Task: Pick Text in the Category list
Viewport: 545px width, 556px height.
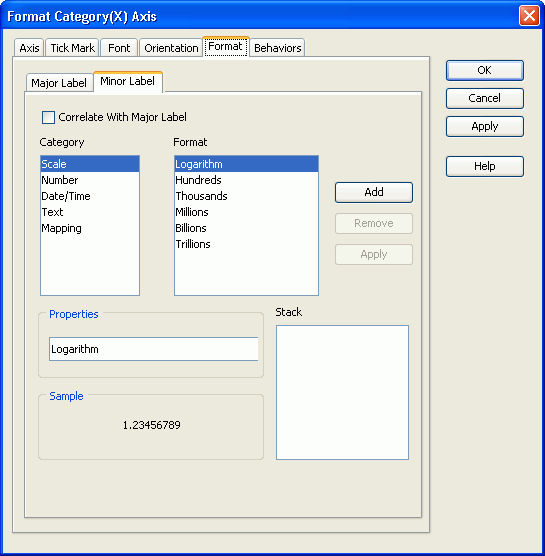Action: [x=90, y=212]
